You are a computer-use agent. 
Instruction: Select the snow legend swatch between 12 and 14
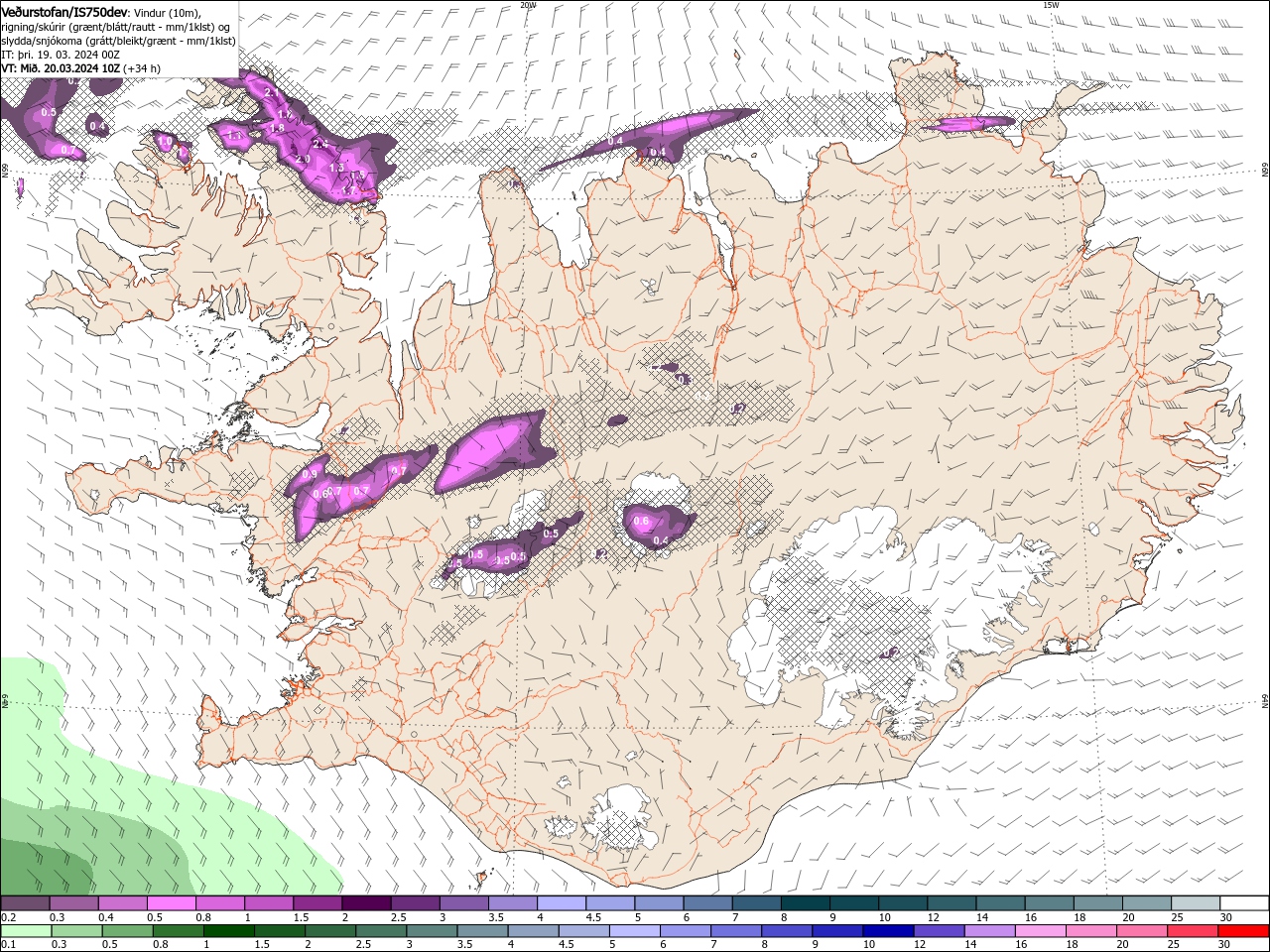click(x=951, y=903)
